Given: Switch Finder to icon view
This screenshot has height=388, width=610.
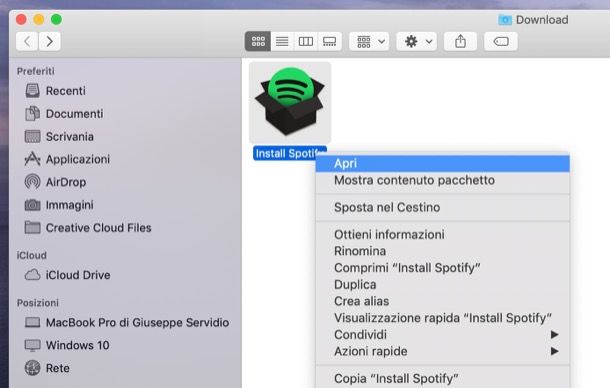Looking at the screenshot, I should (x=258, y=41).
